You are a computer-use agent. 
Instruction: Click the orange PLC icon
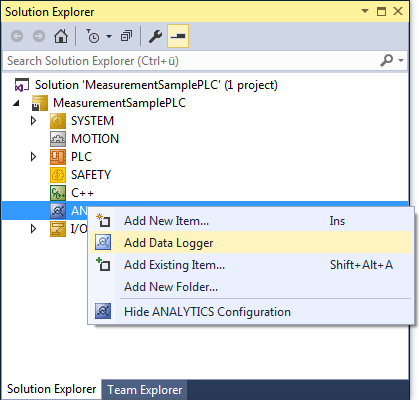[58, 157]
